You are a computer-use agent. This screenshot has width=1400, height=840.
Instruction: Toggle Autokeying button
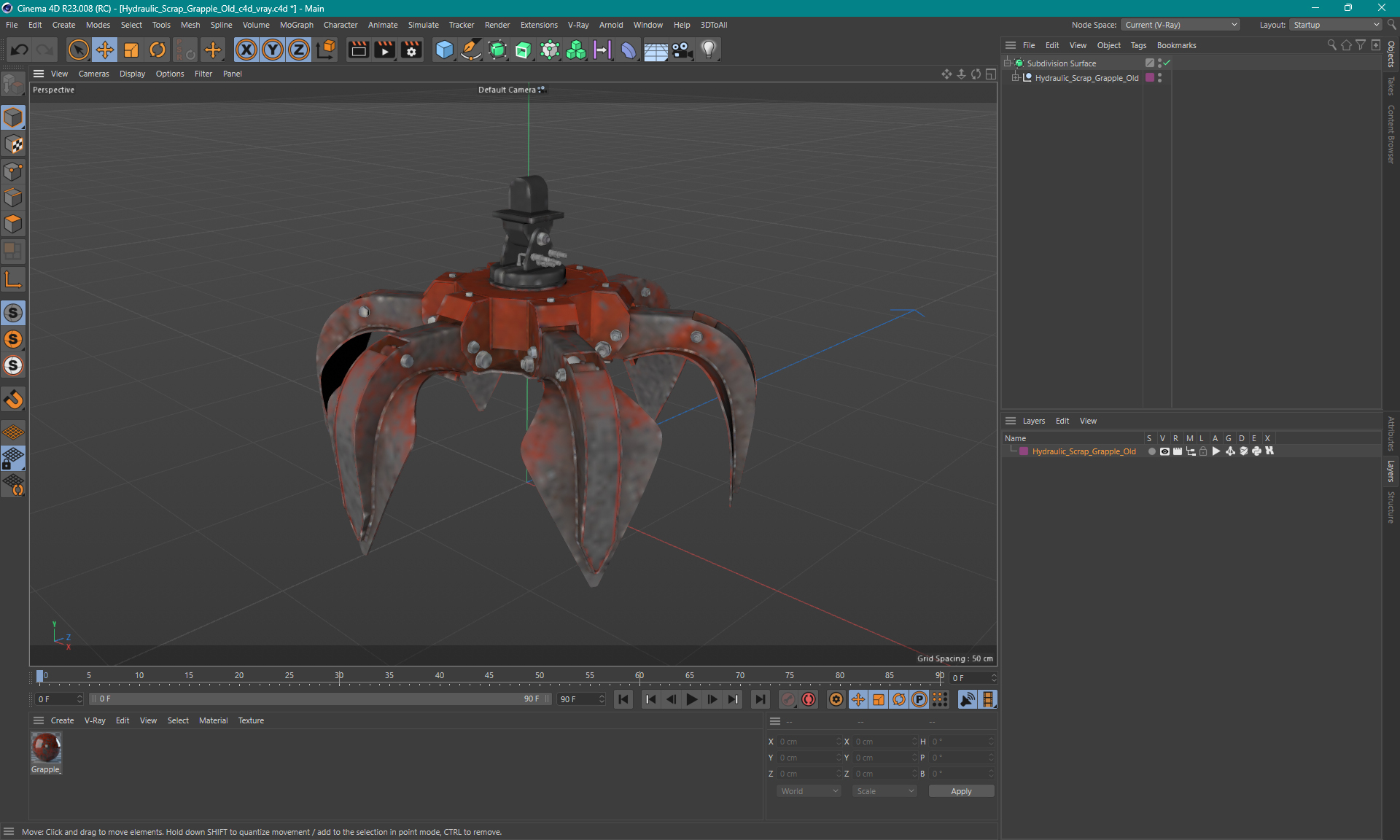809,699
